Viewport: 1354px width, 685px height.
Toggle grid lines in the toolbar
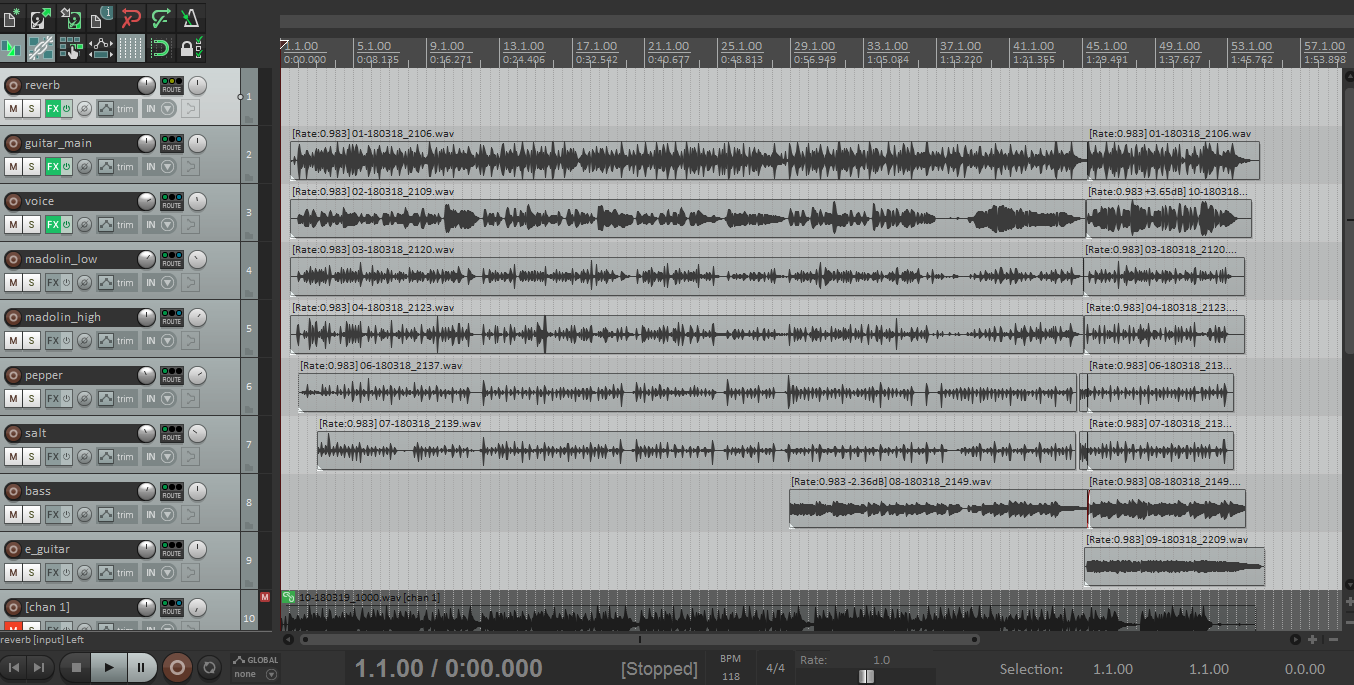(130, 46)
